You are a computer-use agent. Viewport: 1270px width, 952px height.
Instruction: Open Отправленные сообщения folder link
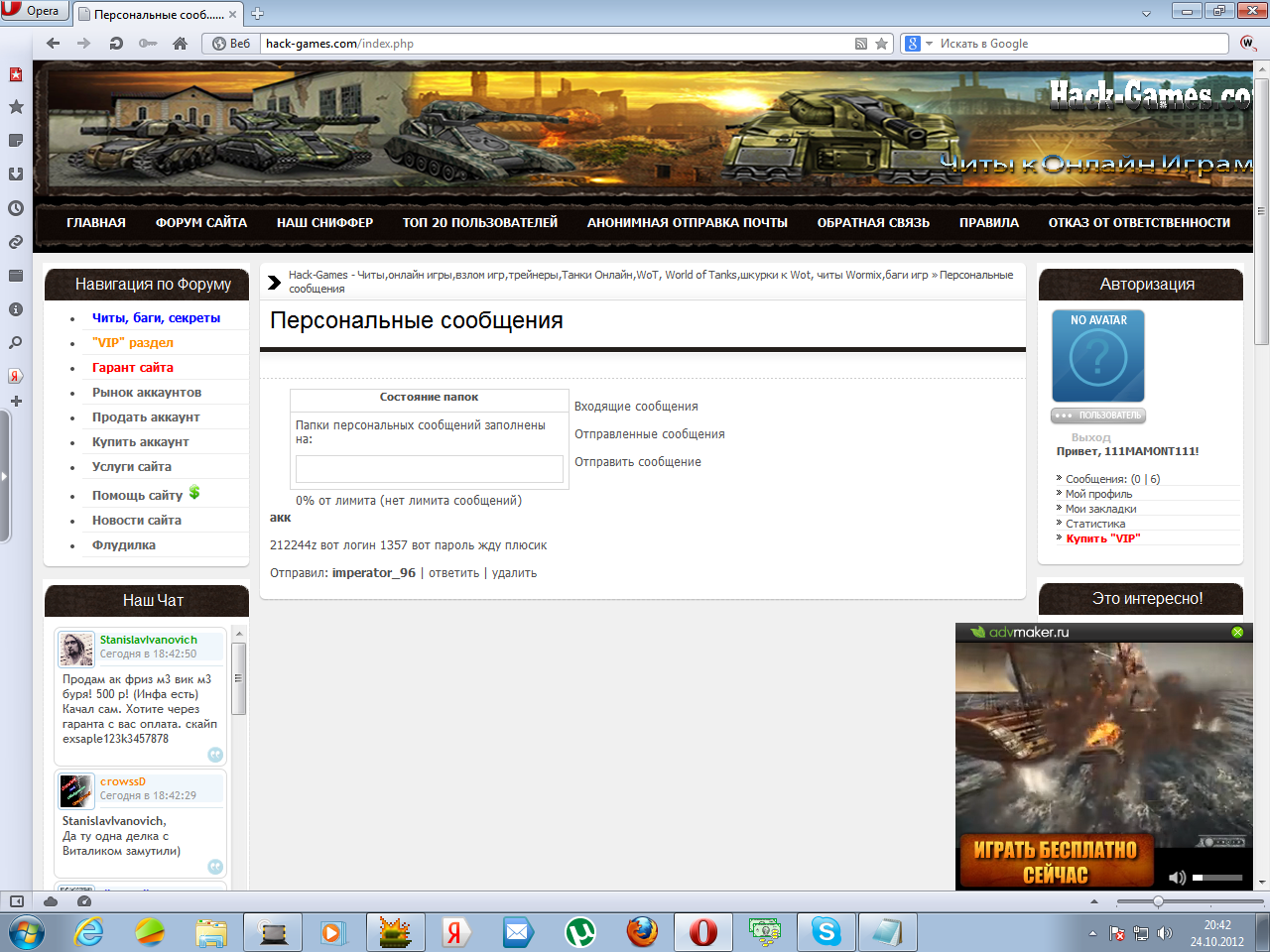(x=650, y=434)
